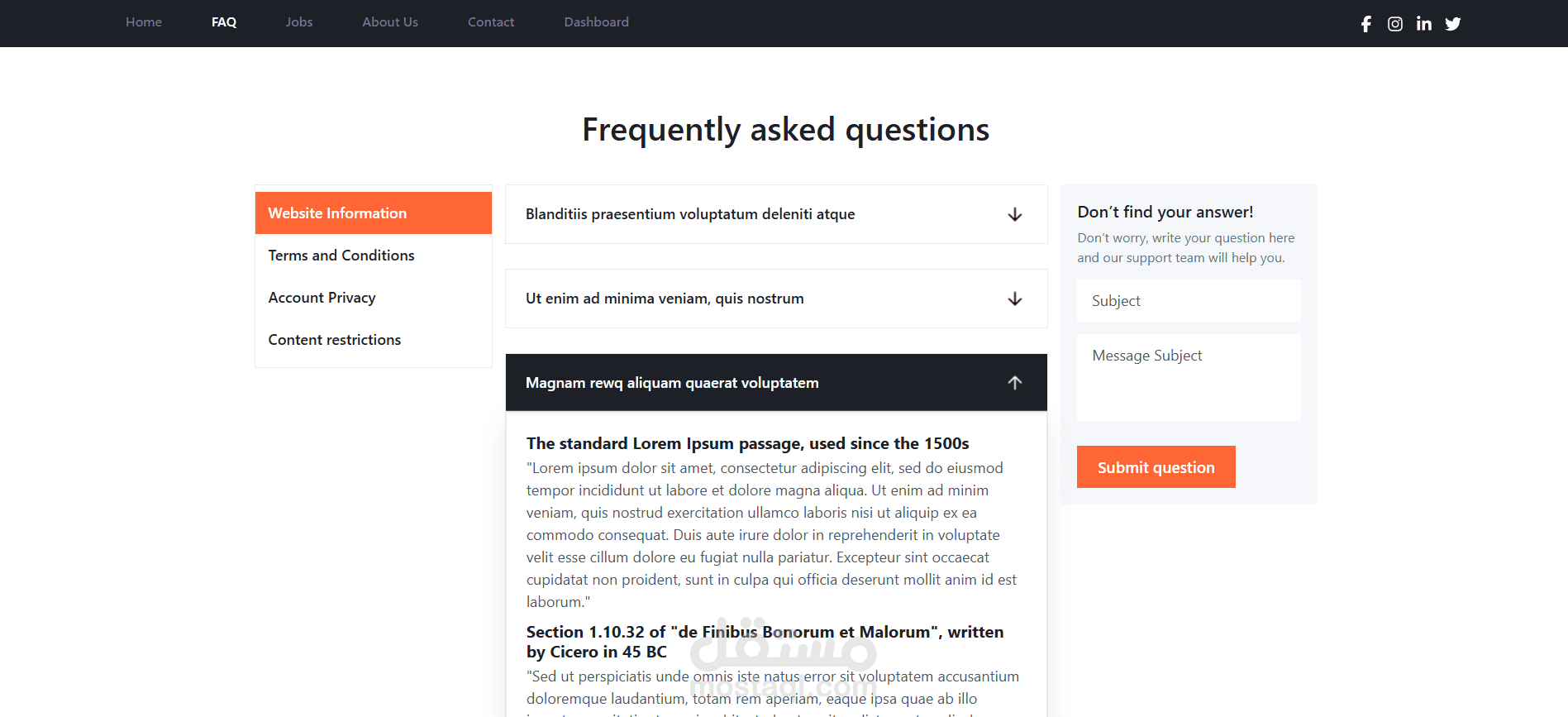Viewport: 1568px width, 717px height.
Task: Open the Twitter social icon
Action: click(x=1453, y=24)
